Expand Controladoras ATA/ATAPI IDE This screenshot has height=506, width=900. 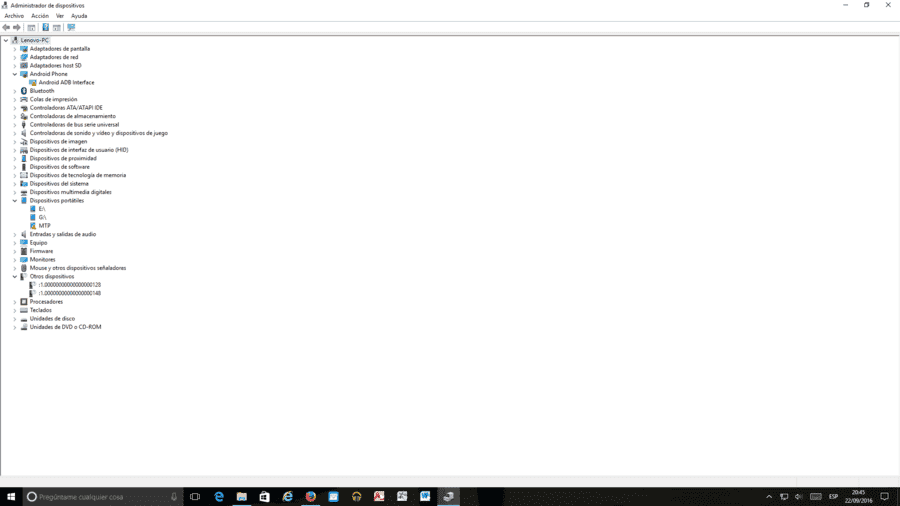pyautogui.click(x=15, y=108)
